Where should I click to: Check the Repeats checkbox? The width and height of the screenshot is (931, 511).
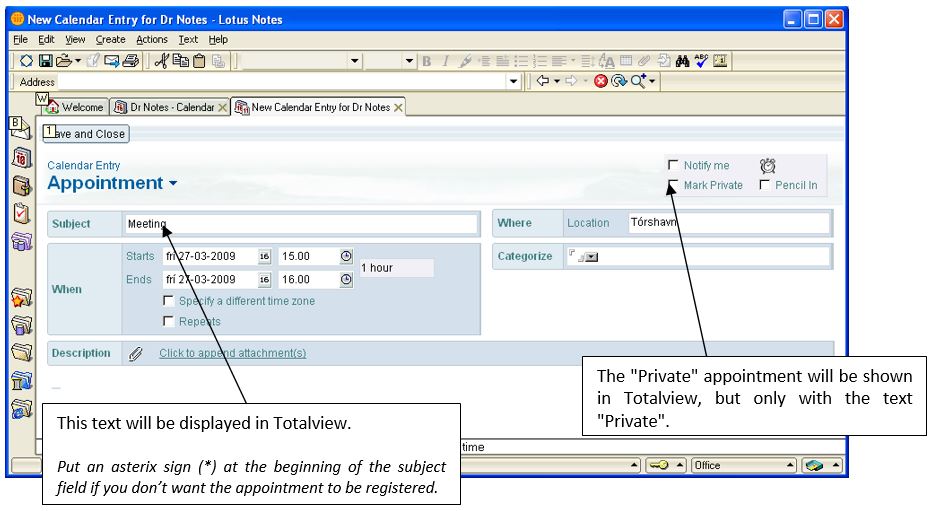tap(169, 321)
